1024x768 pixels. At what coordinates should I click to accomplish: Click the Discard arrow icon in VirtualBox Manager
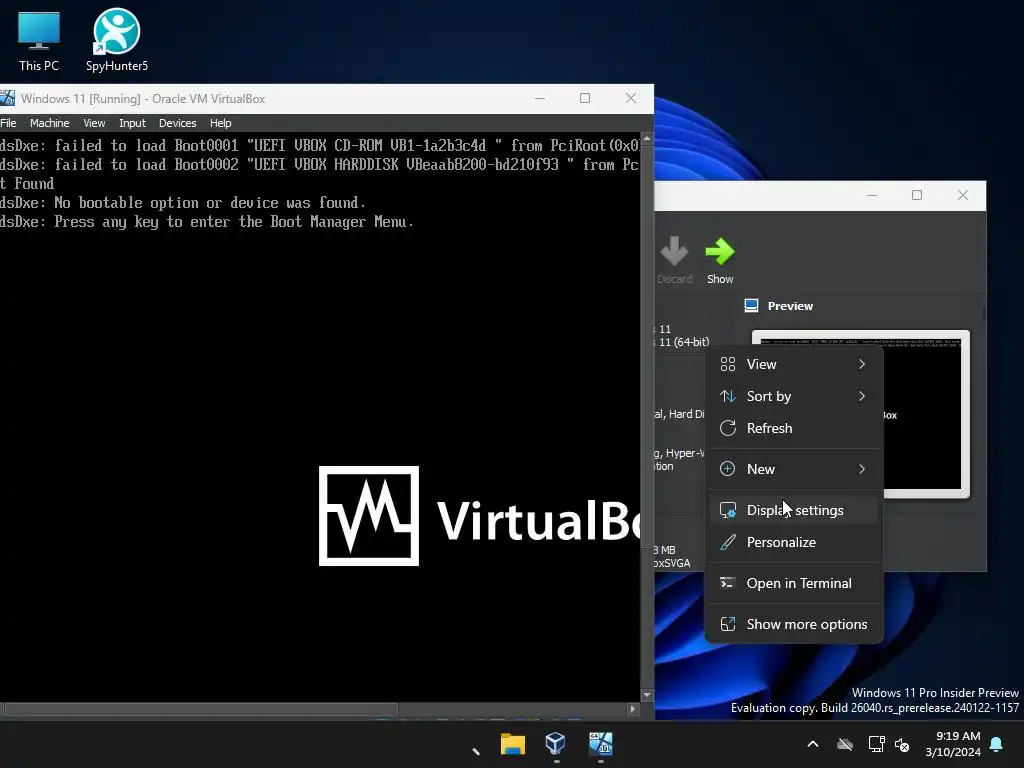click(674, 252)
